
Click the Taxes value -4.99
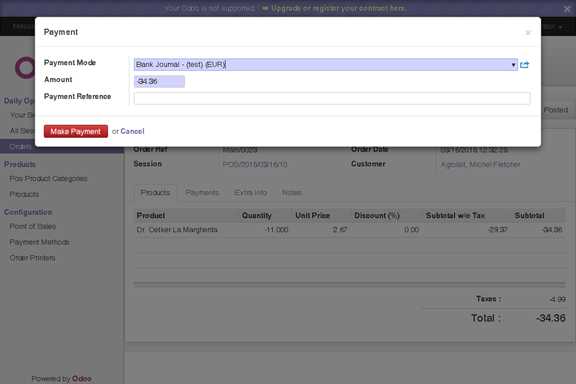click(558, 299)
